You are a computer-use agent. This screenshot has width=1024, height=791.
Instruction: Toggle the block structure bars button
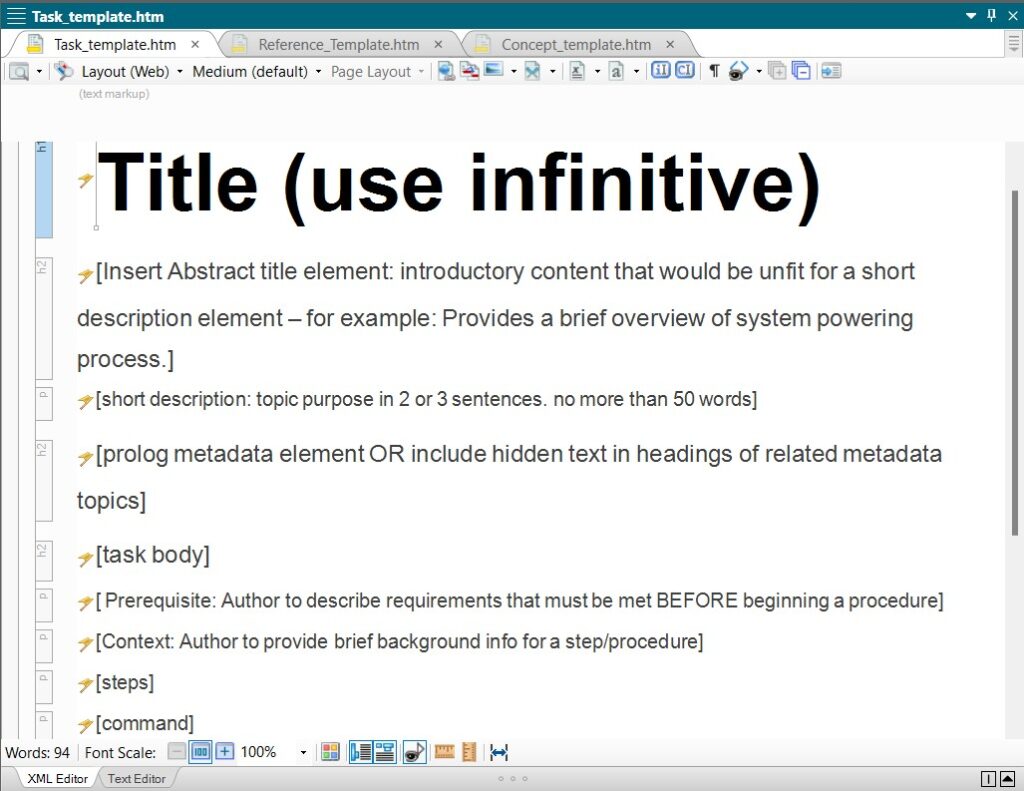tap(360, 752)
